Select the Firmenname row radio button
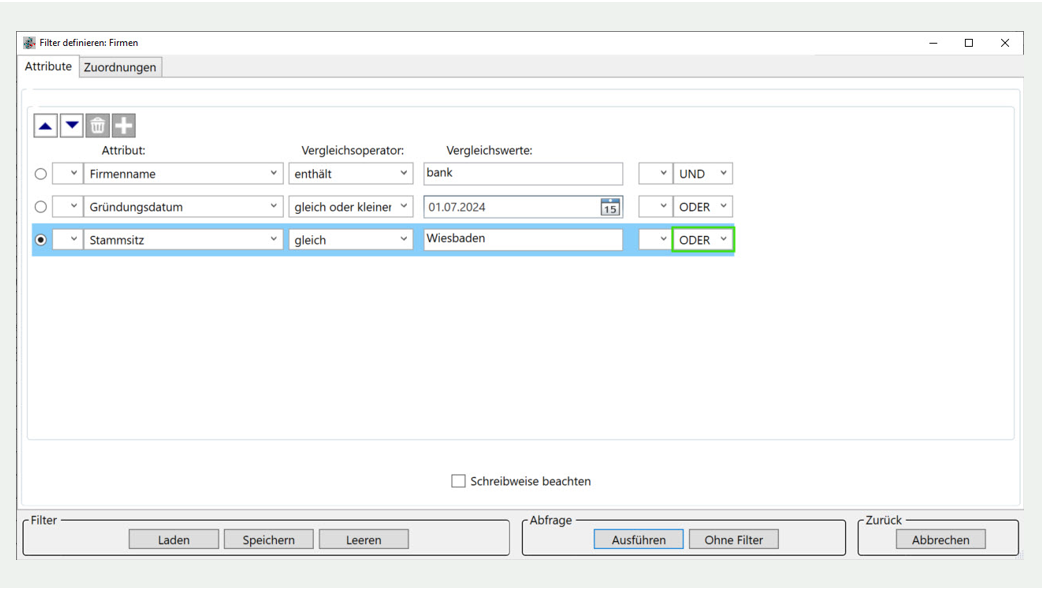1043x589 pixels. tap(41, 174)
